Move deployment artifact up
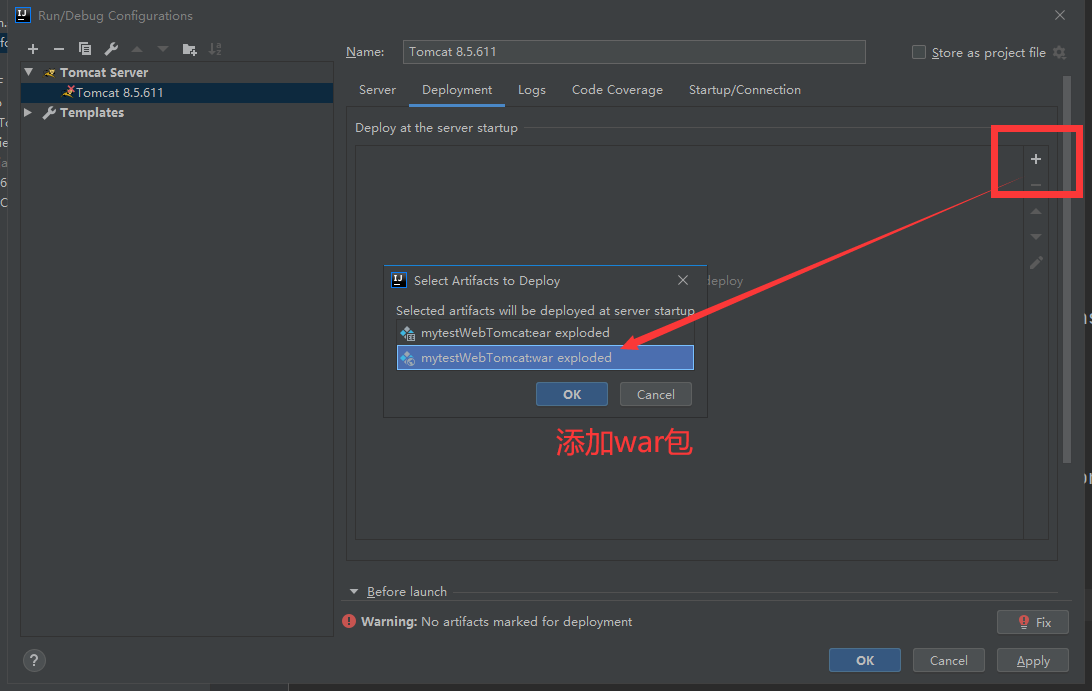 [x=1036, y=211]
